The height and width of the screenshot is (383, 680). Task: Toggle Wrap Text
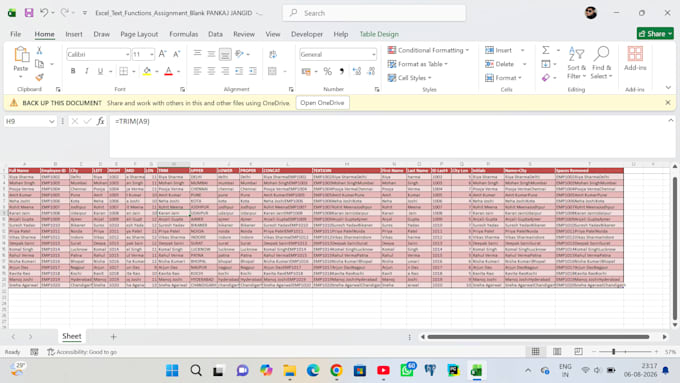(273, 54)
